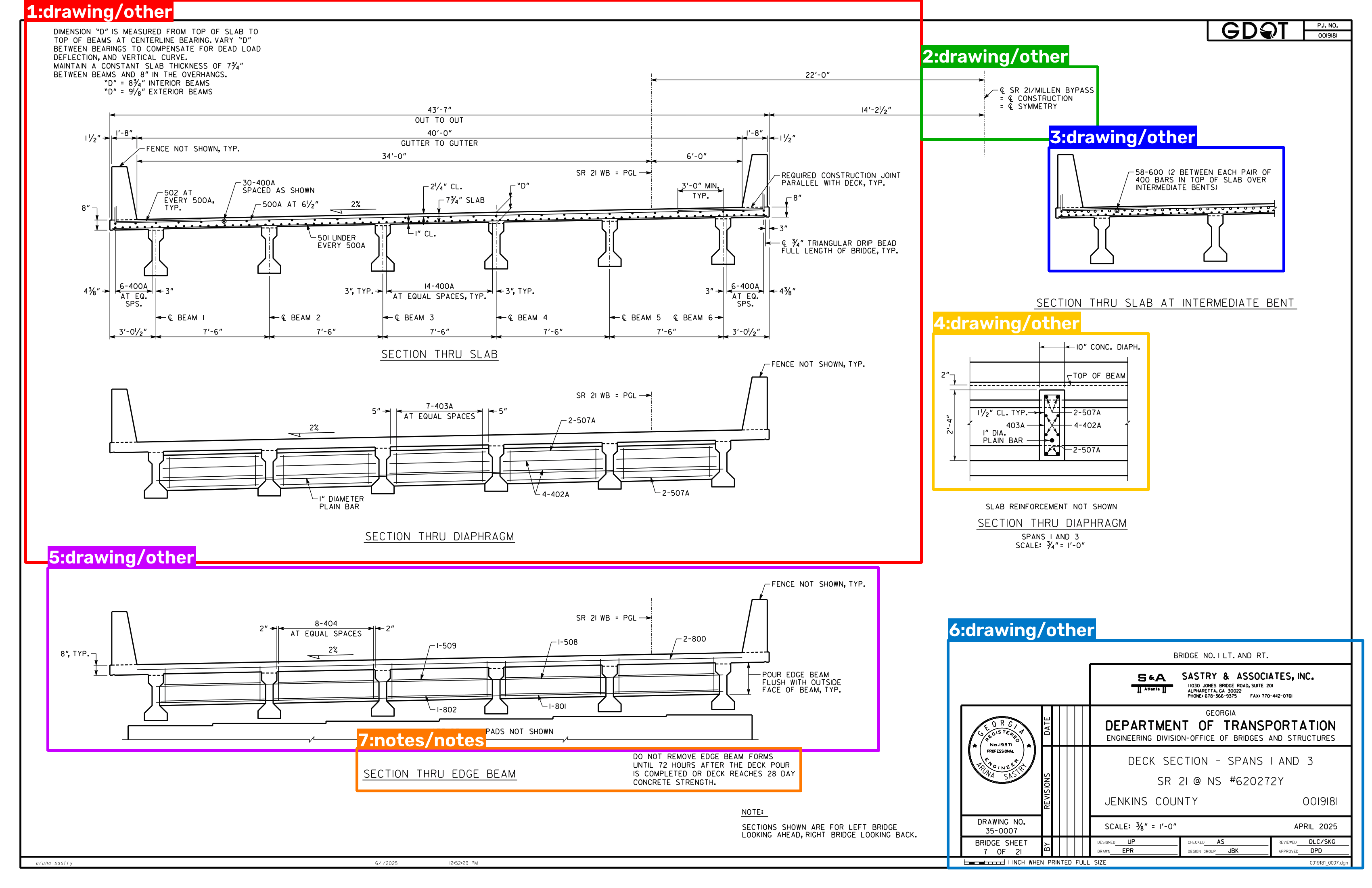Viewport: 1372px width, 888px height.
Task: Click the "501 UNDER EVERY 500A" callout
Action: [x=341, y=242]
